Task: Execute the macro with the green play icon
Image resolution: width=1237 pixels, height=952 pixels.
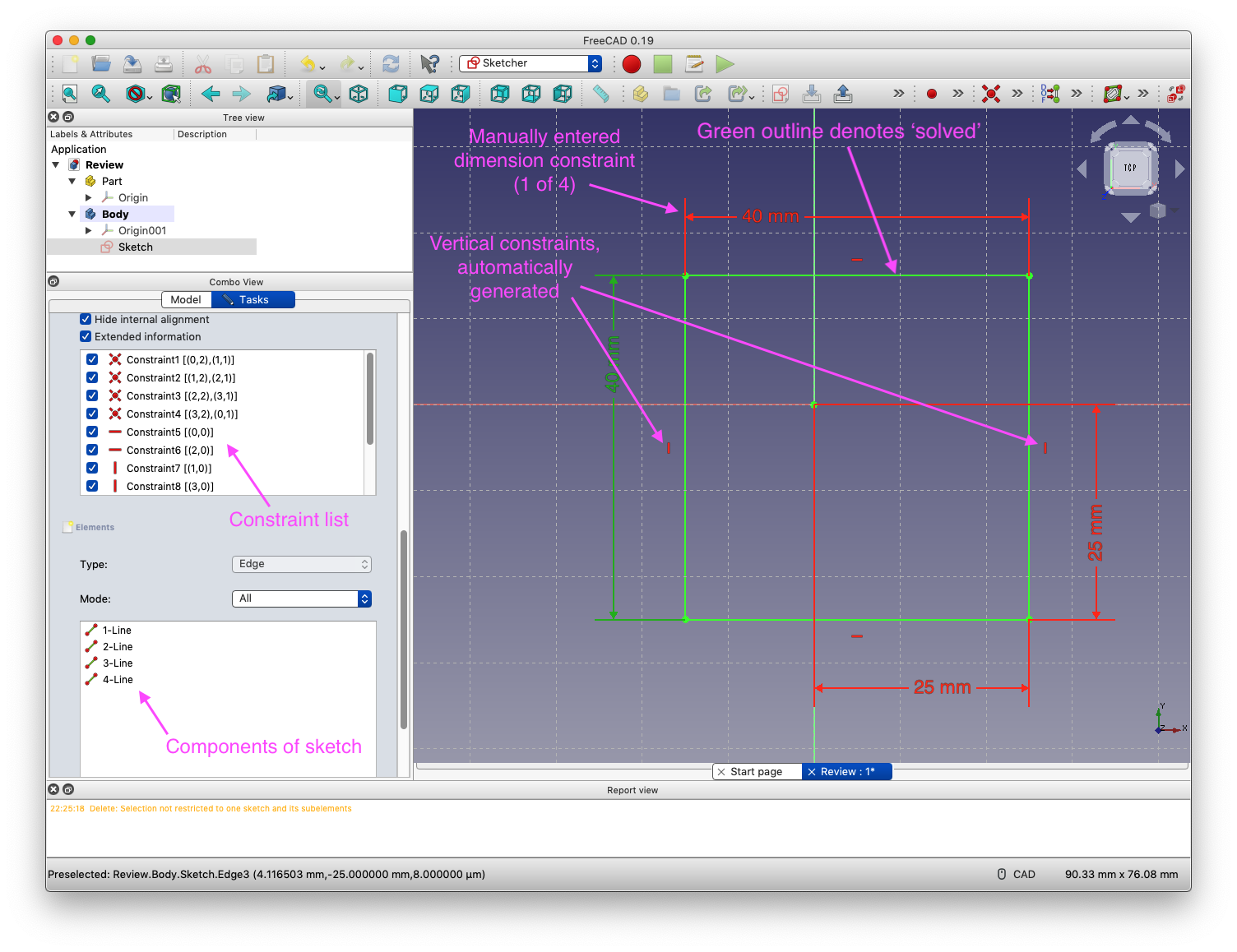Action: 725,63
